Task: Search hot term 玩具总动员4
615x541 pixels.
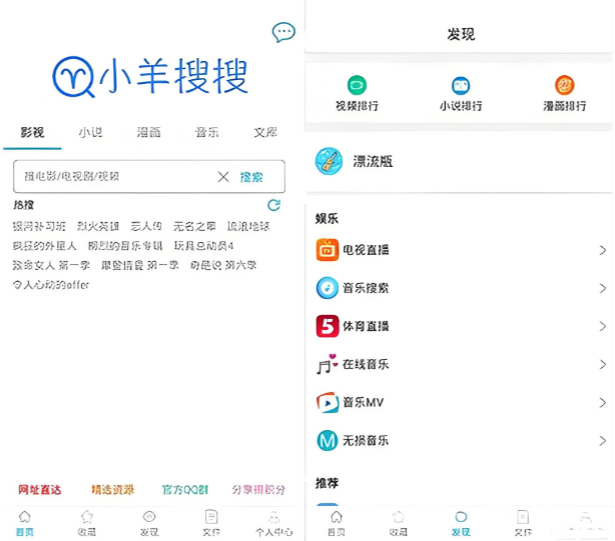Action: (204, 246)
